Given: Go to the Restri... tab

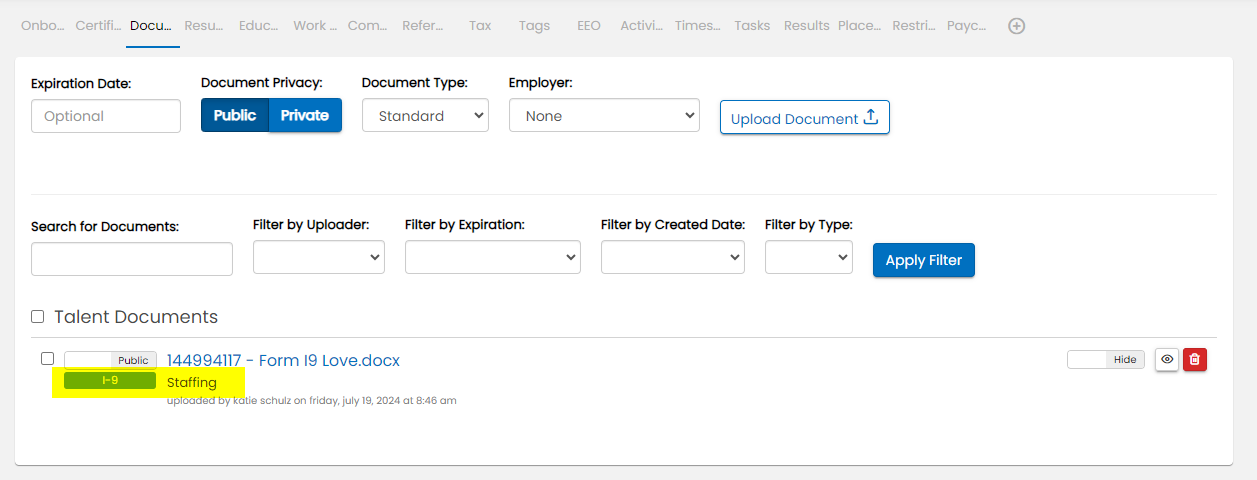Looking at the screenshot, I should point(913,26).
